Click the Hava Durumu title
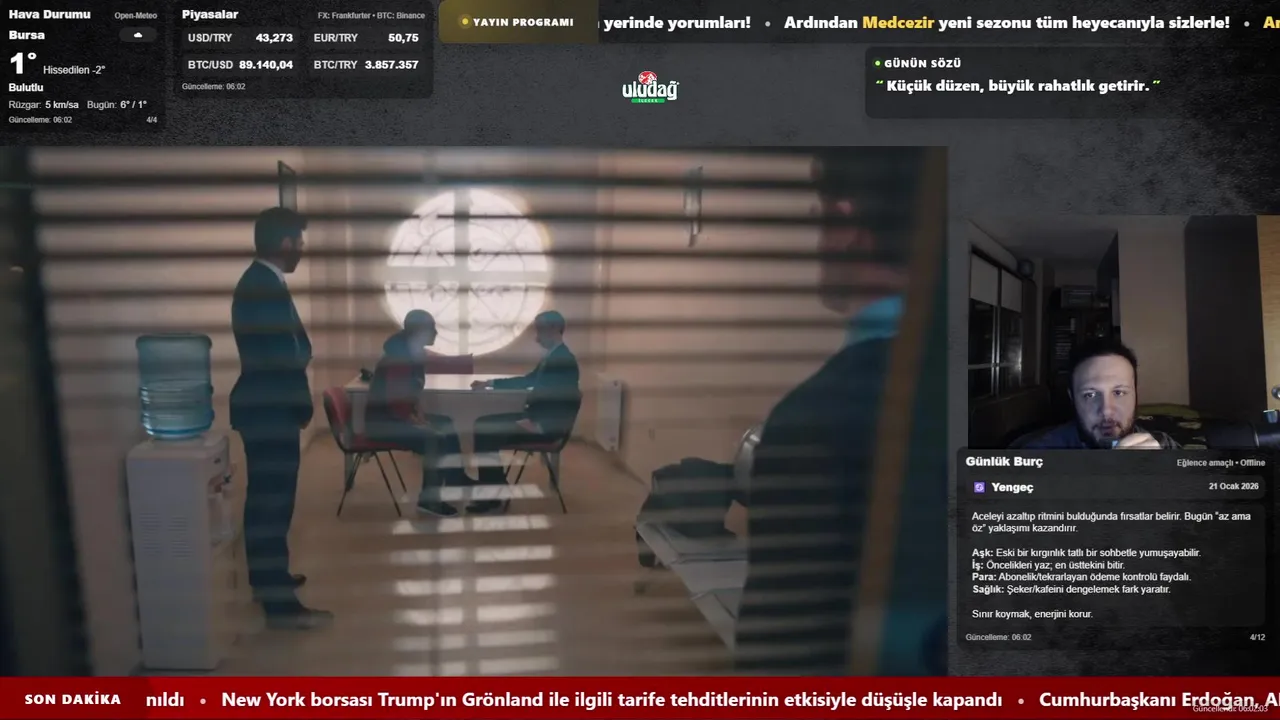This screenshot has height=720, width=1280. [x=49, y=14]
